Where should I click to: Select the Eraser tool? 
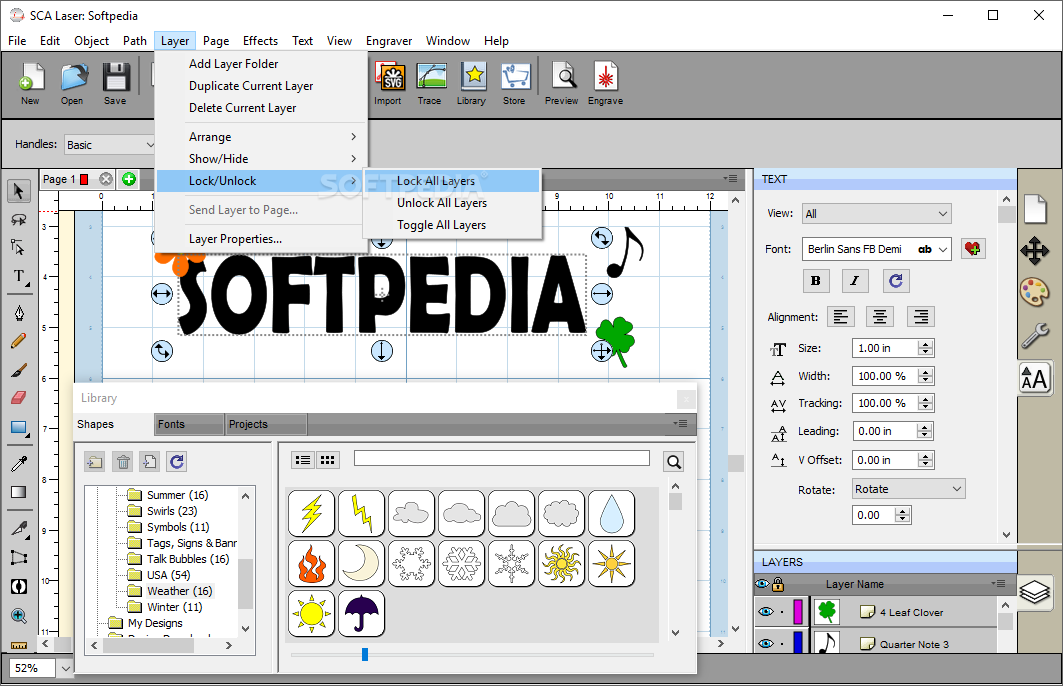[x=19, y=397]
